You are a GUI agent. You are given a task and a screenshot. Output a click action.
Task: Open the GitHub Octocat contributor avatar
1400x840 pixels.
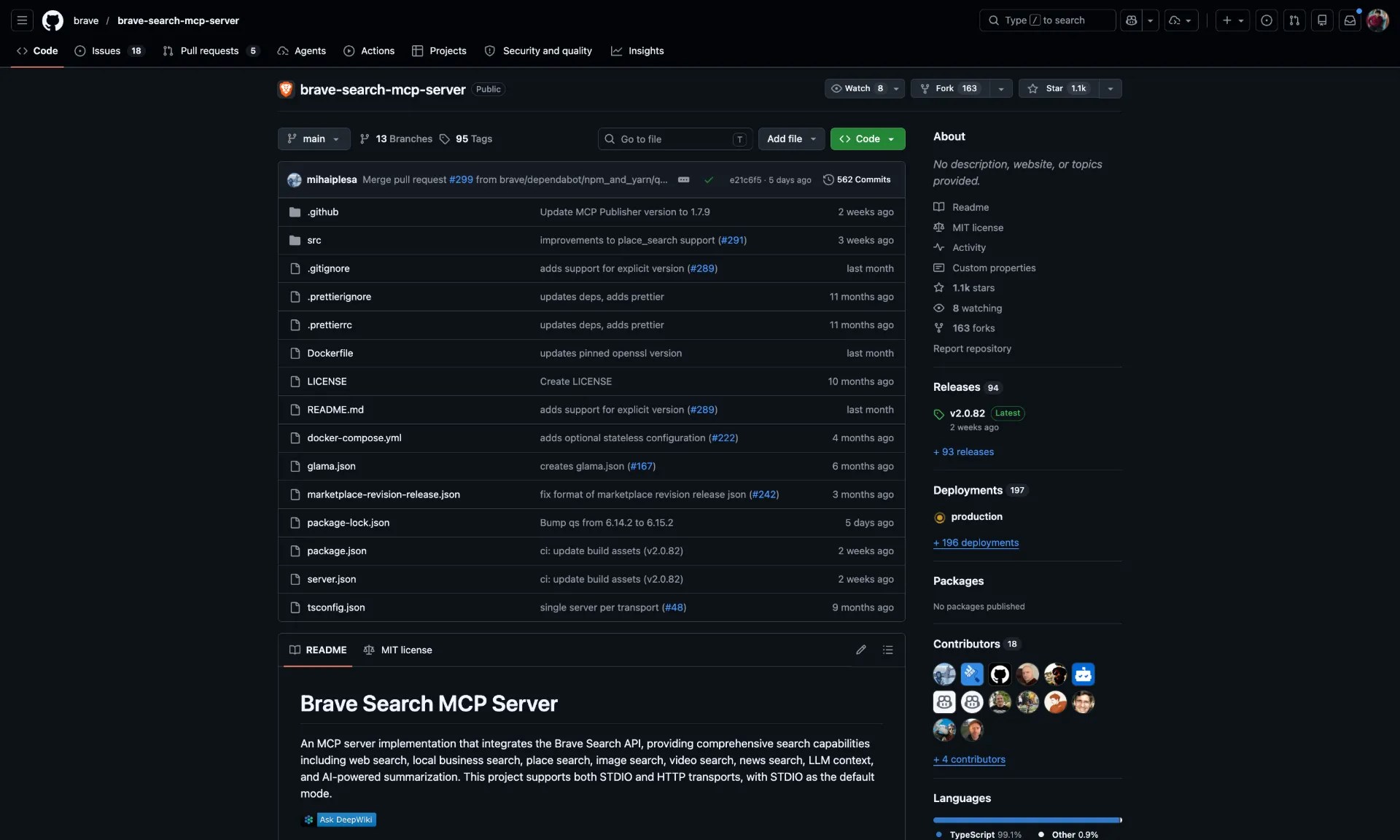click(1000, 674)
